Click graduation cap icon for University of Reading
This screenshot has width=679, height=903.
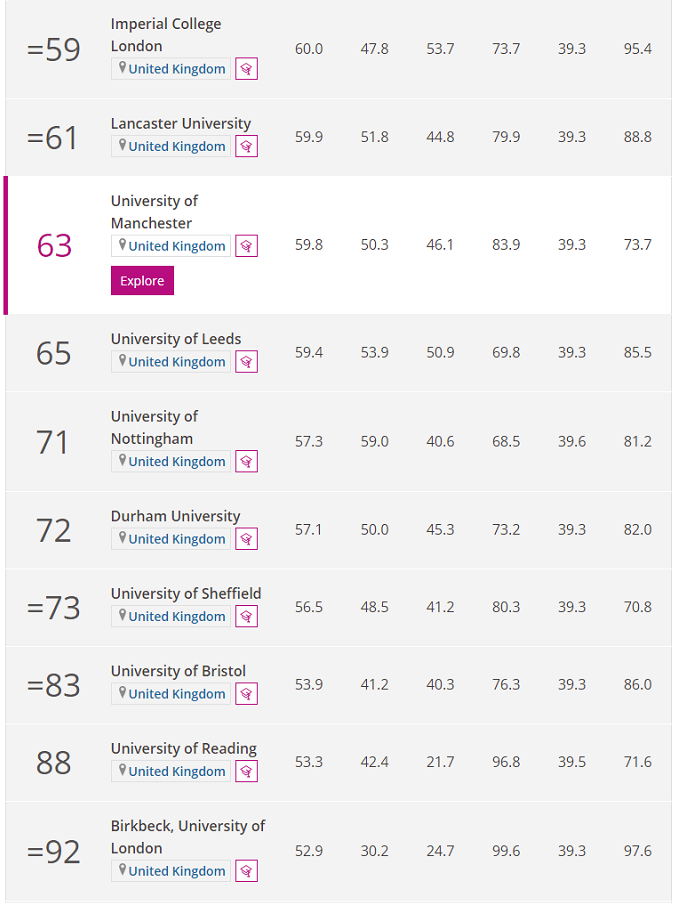point(246,772)
